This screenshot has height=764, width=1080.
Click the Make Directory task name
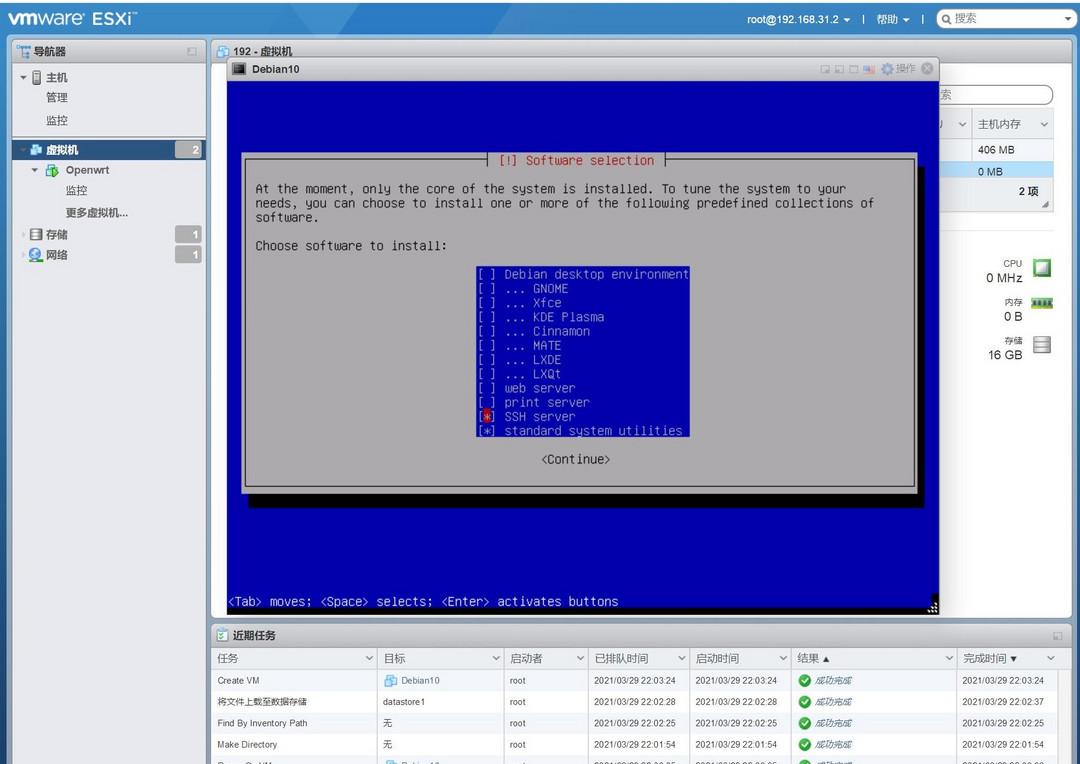point(247,745)
